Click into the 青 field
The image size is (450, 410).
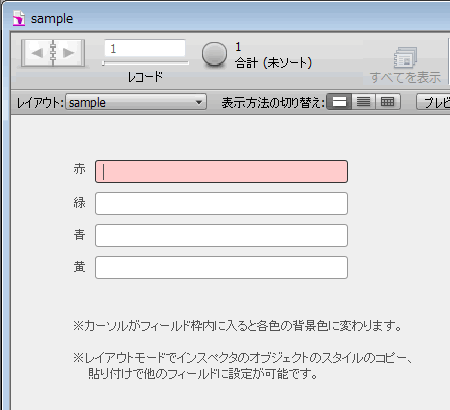tap(221, 235)
